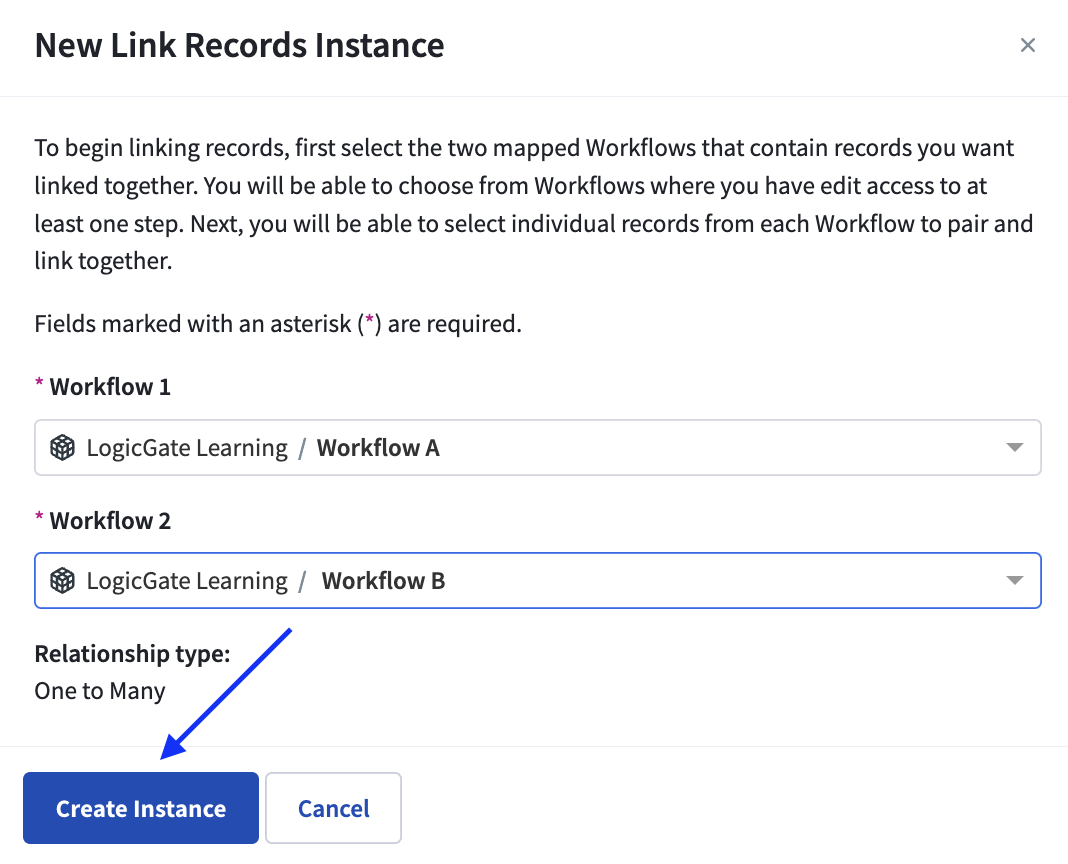Image resolution: width=1068 pixels, height=864 pixels.
Task: Click the LogicGate Learning text in Workflow 2
Action: coord(187,581)
